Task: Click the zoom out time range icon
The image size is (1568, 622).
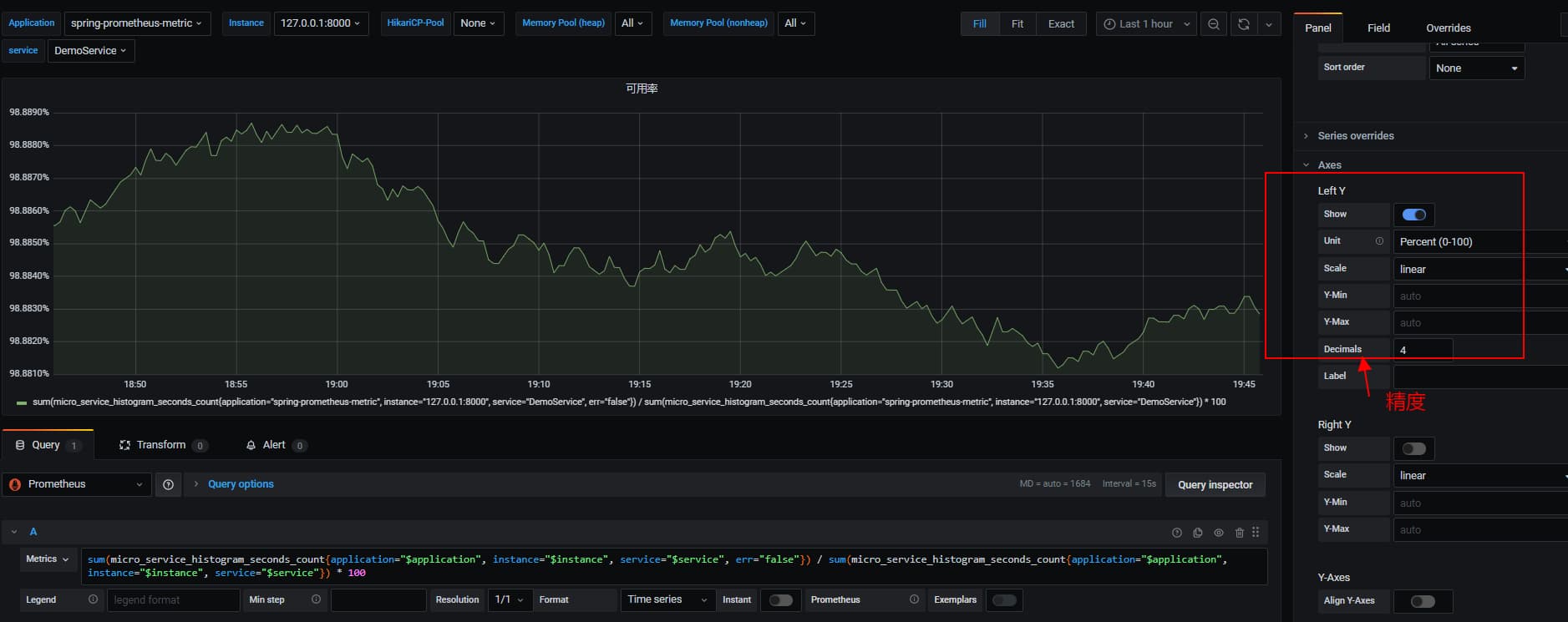Action: click(x=1213, y=24)
